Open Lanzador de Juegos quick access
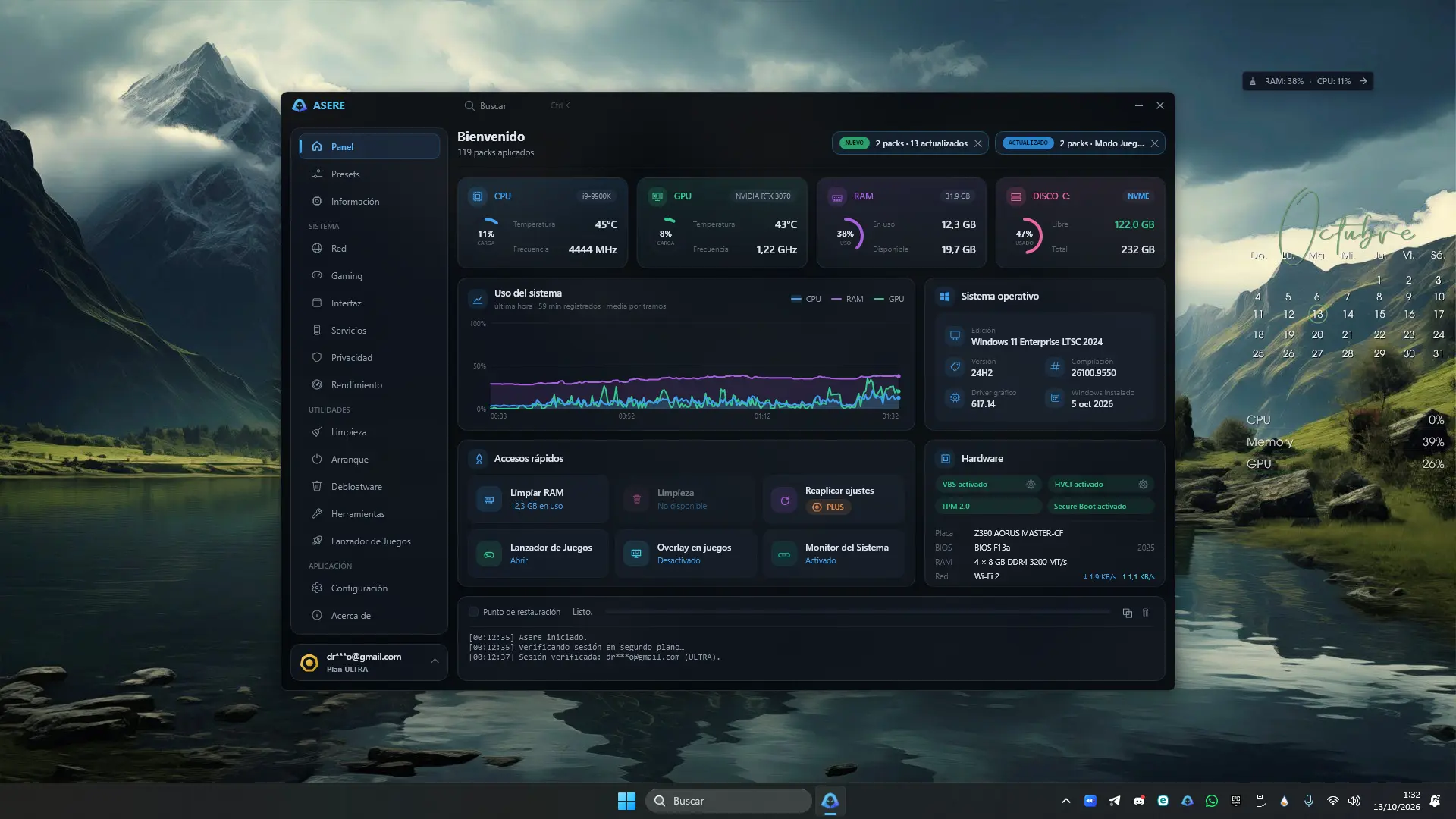 click(538, 554)
